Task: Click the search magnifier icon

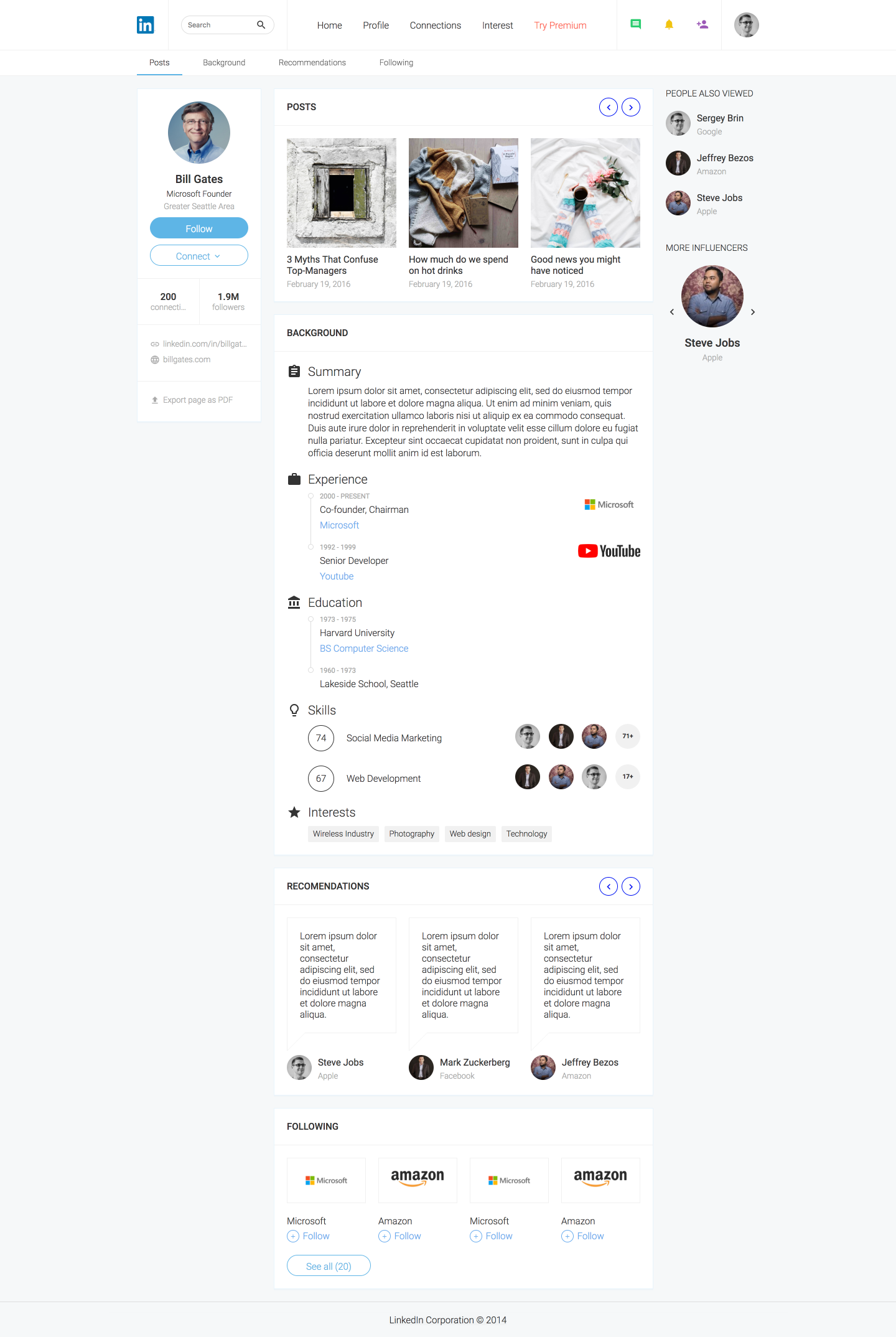Action: point(261,25)
